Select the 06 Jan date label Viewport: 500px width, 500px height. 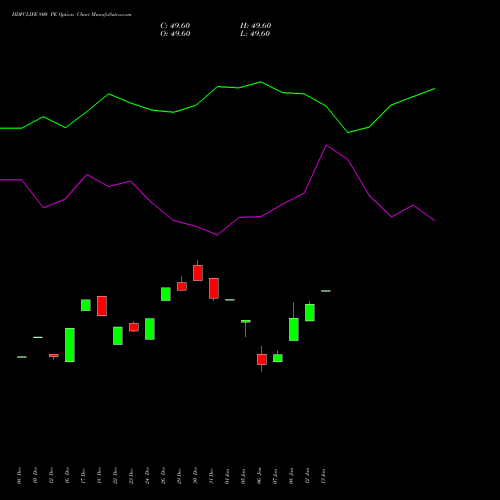point(259,476)
